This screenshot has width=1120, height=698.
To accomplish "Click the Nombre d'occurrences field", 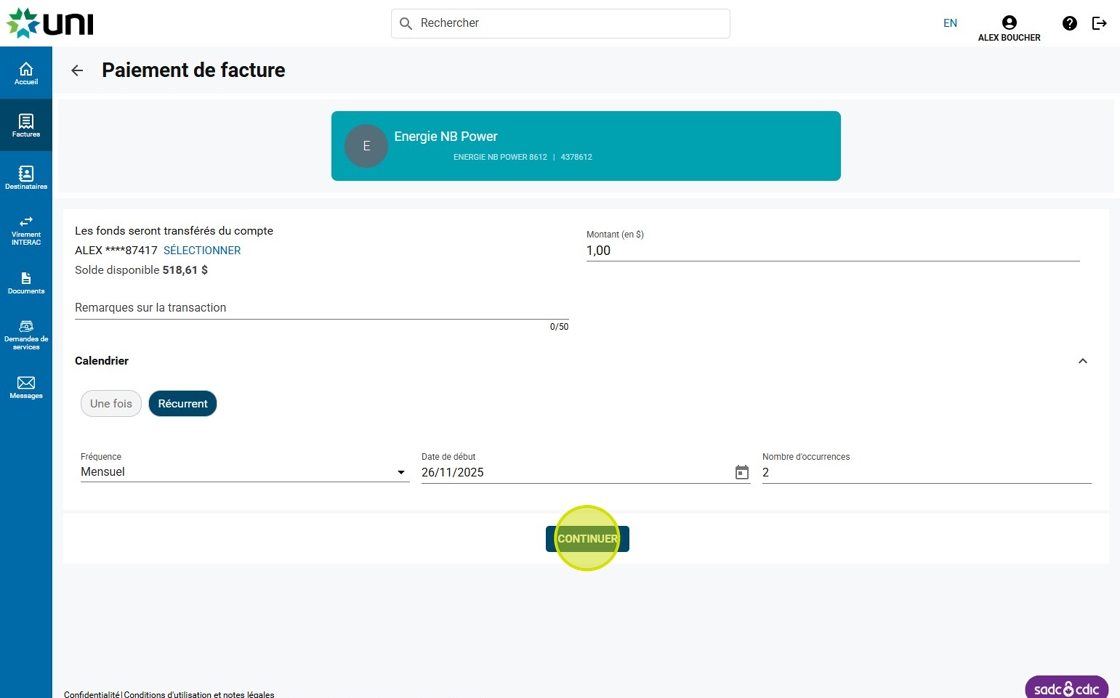I will coord(926,472).
